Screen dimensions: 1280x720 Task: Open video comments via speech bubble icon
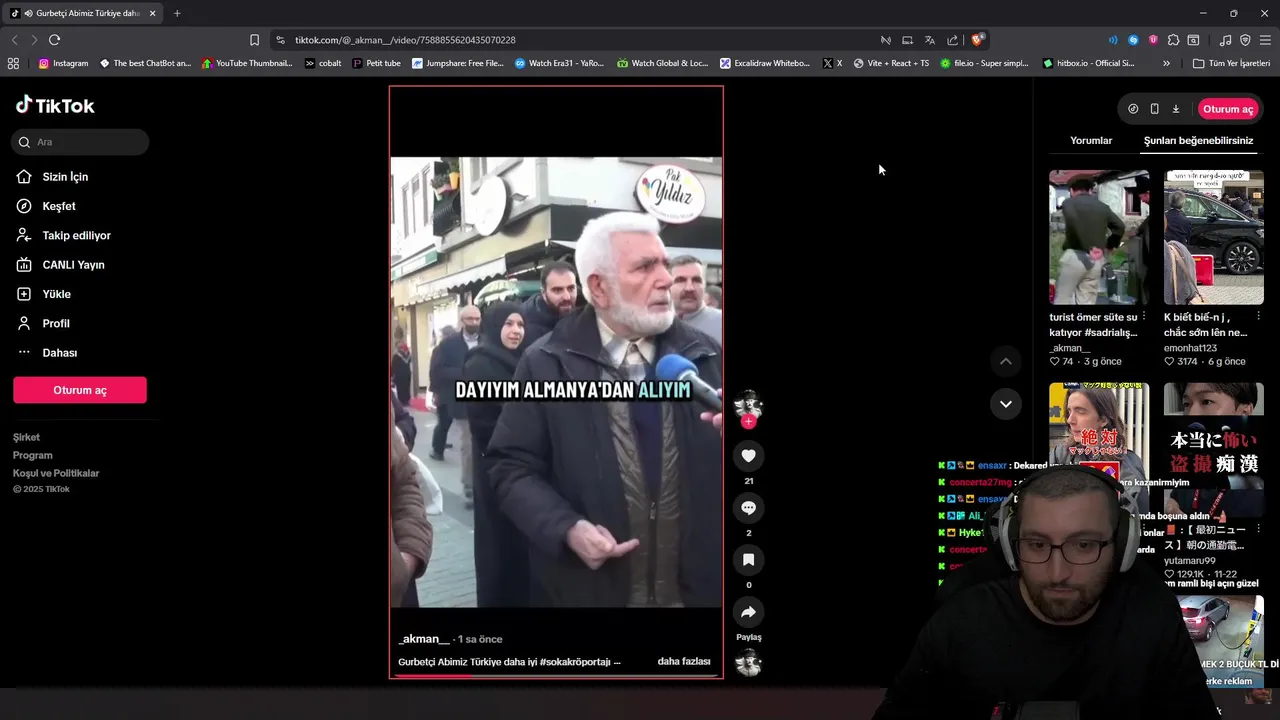[x=748, y=508]
